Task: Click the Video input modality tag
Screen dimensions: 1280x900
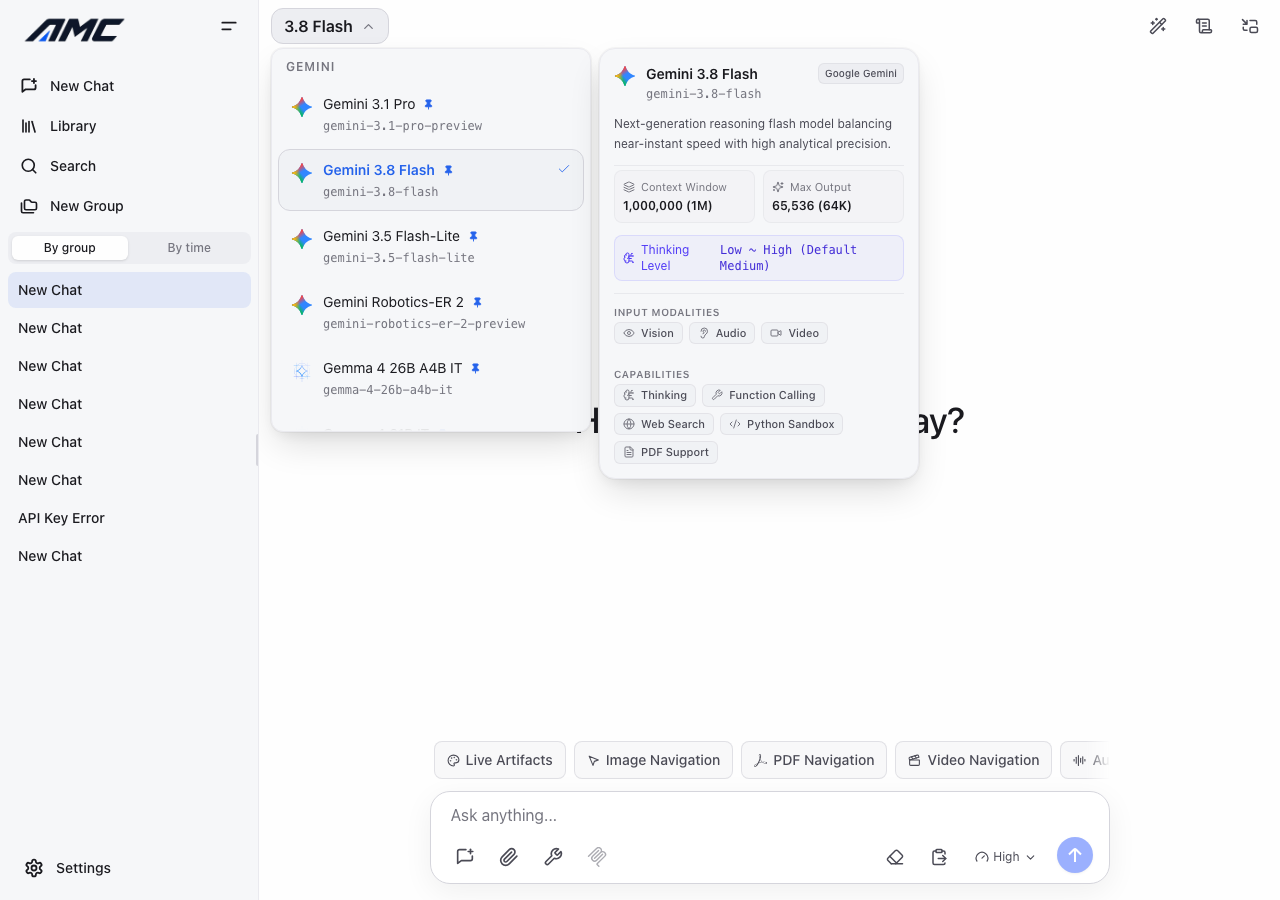Action: 795,333
